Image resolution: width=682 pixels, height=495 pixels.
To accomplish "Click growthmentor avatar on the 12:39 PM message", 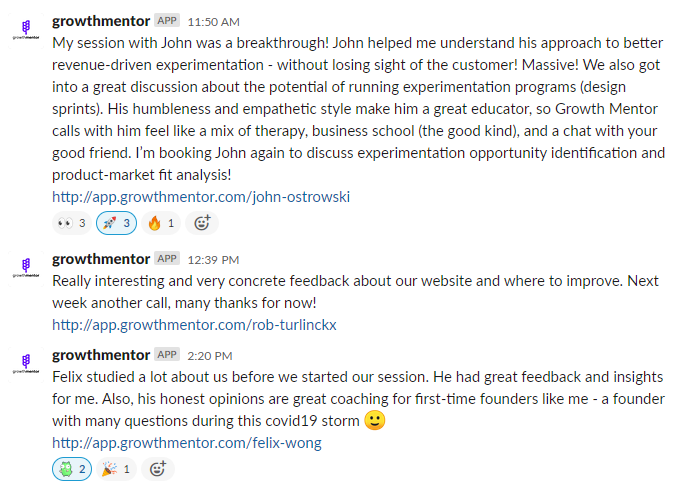I will pos(26,268).
